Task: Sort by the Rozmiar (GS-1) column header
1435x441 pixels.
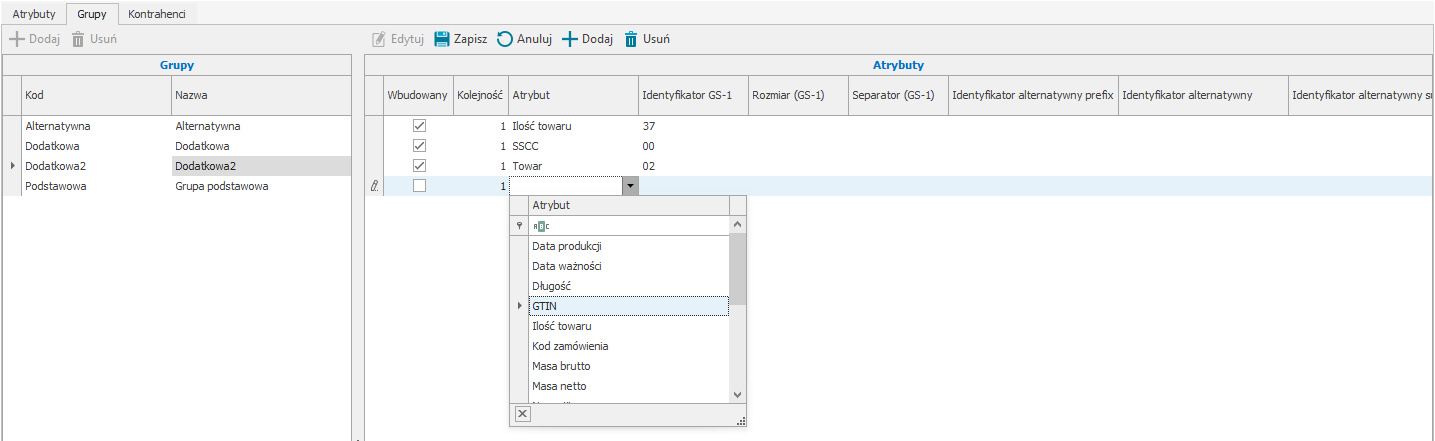Action: coord(798,95)
